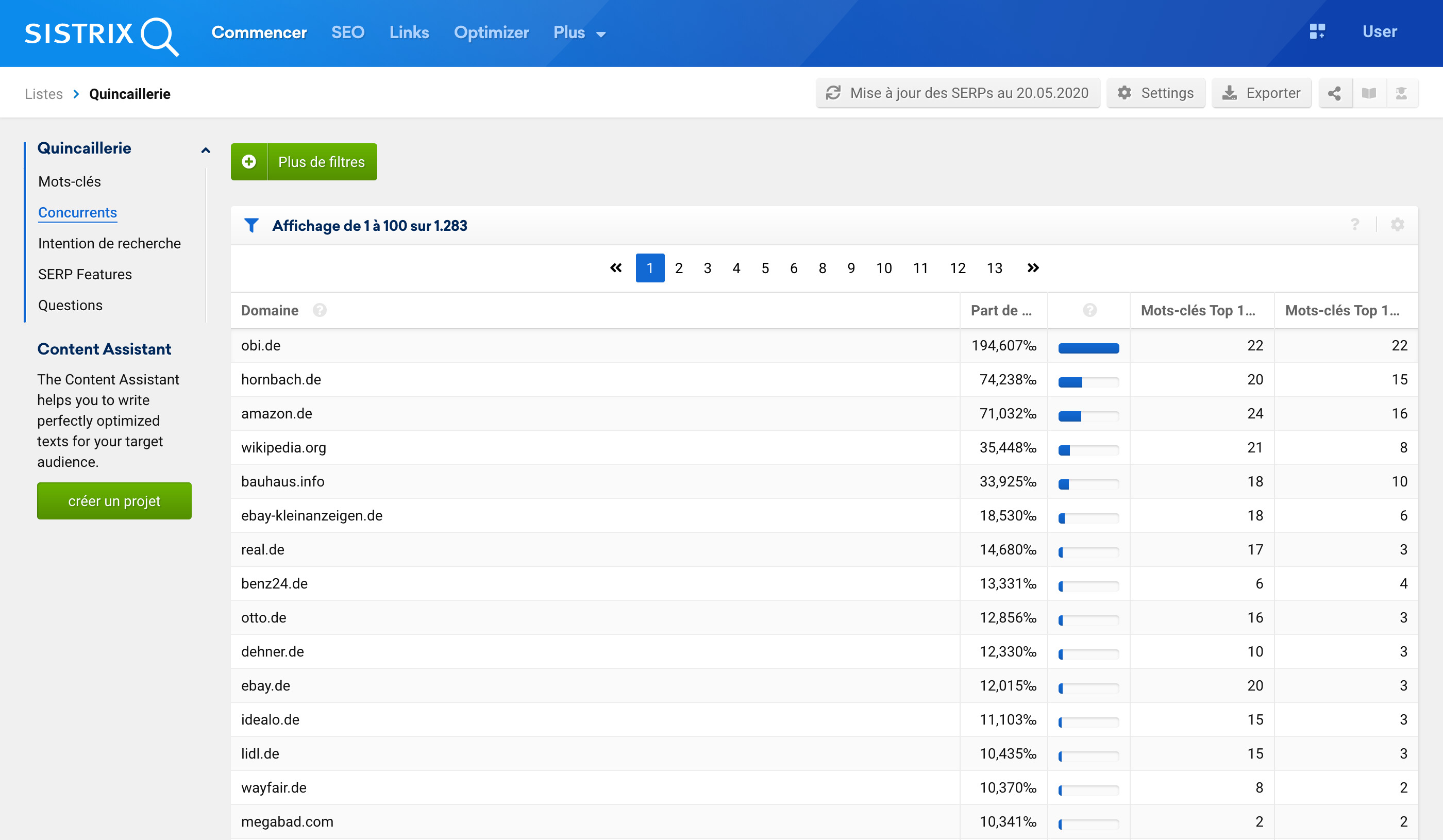Screen dimensions: 1443x840
Task: Go to pagination page 10
Action: click(x=883, y=268)
